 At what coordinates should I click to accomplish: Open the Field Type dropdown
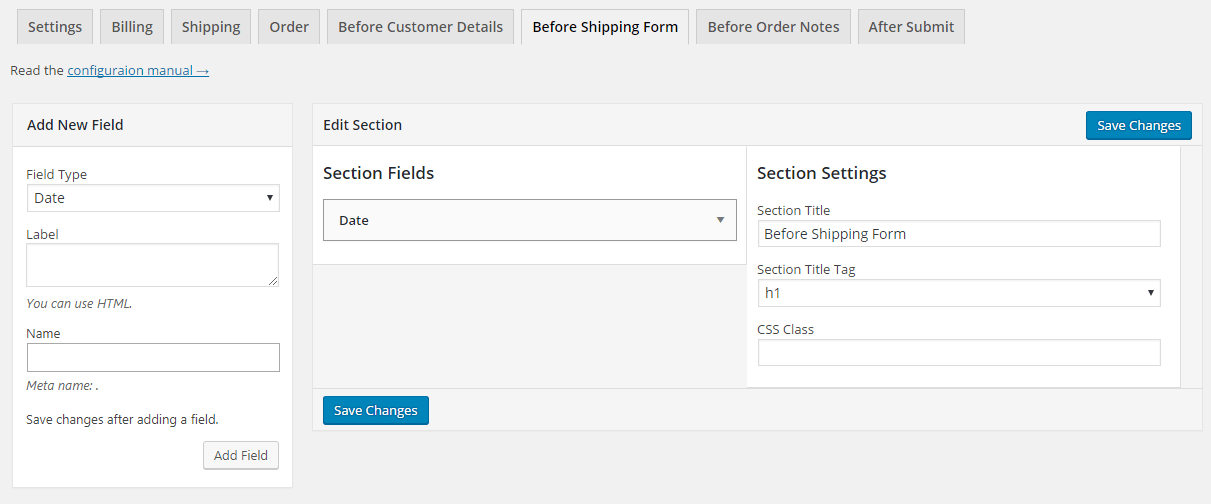point(153,198)
